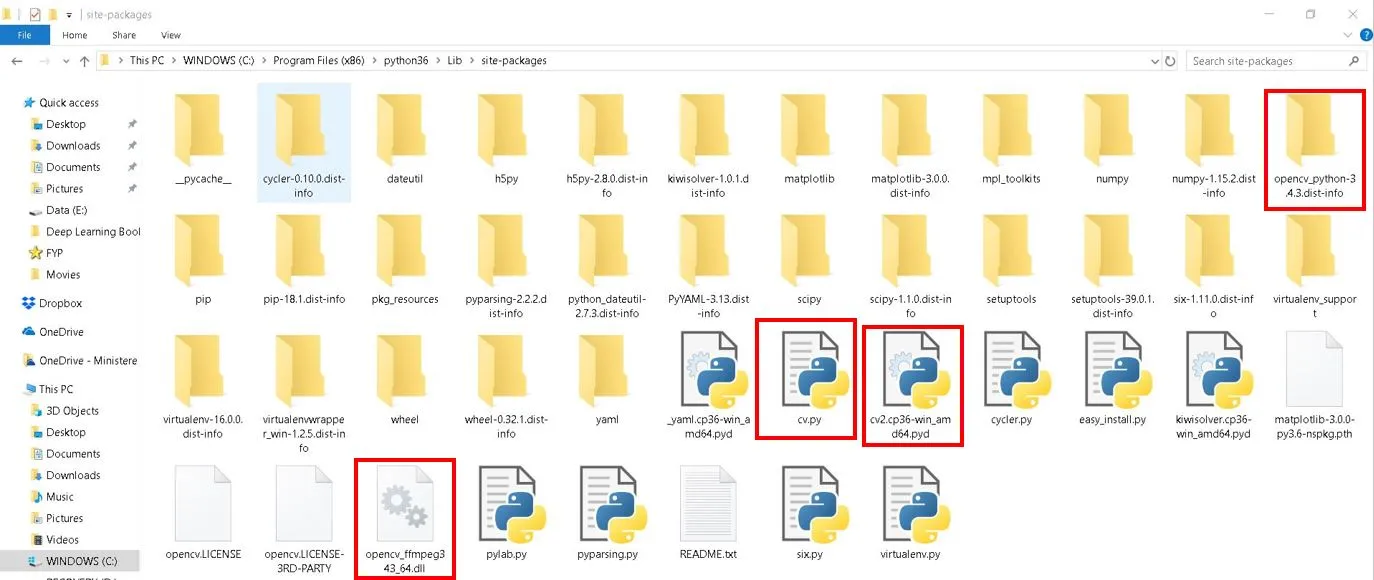Toggle the quick access toolbar properties checkbox
Viewport: 1374px width, 580px height.
(x=35, y=14)
